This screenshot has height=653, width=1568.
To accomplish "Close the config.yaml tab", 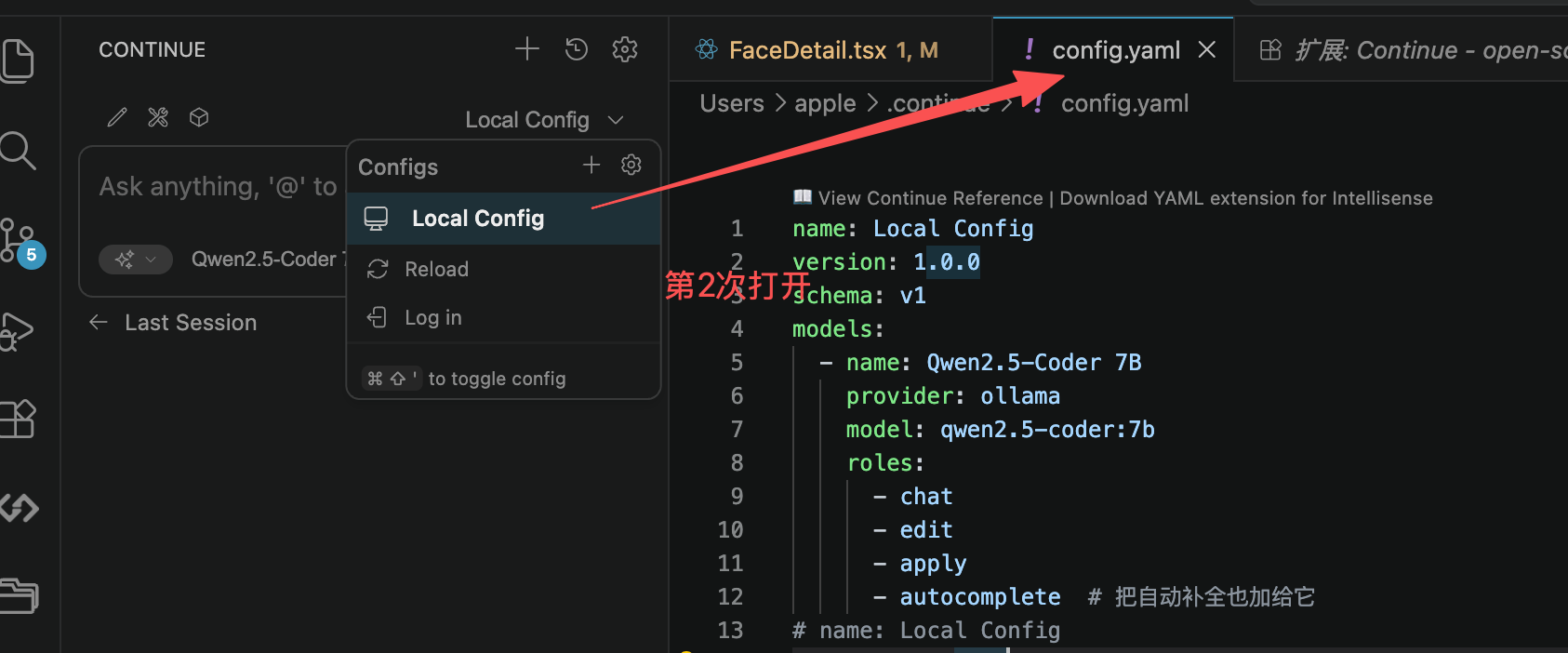I will 1207,49.
